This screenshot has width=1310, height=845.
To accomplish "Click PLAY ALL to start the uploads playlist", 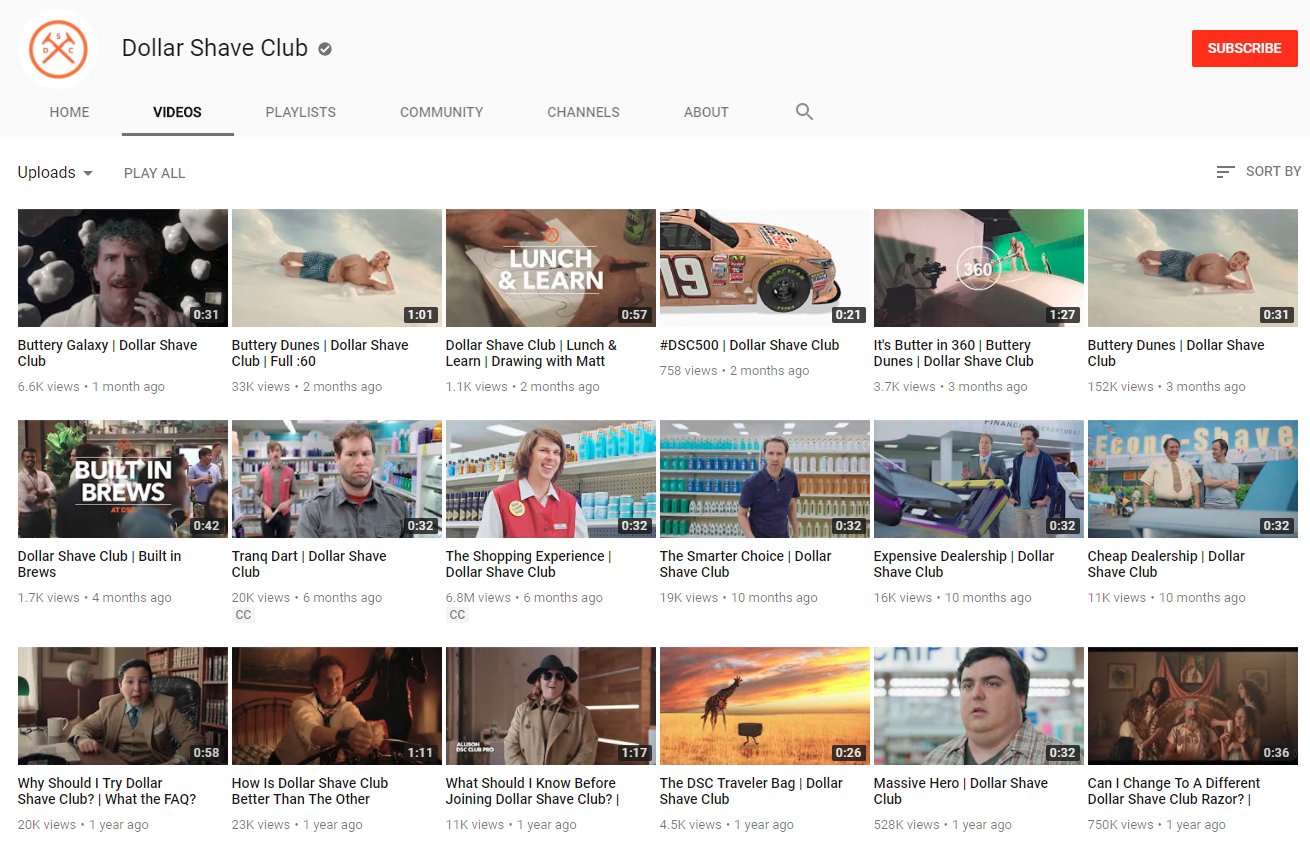I will pyautogui.click(x=154, y=173).
